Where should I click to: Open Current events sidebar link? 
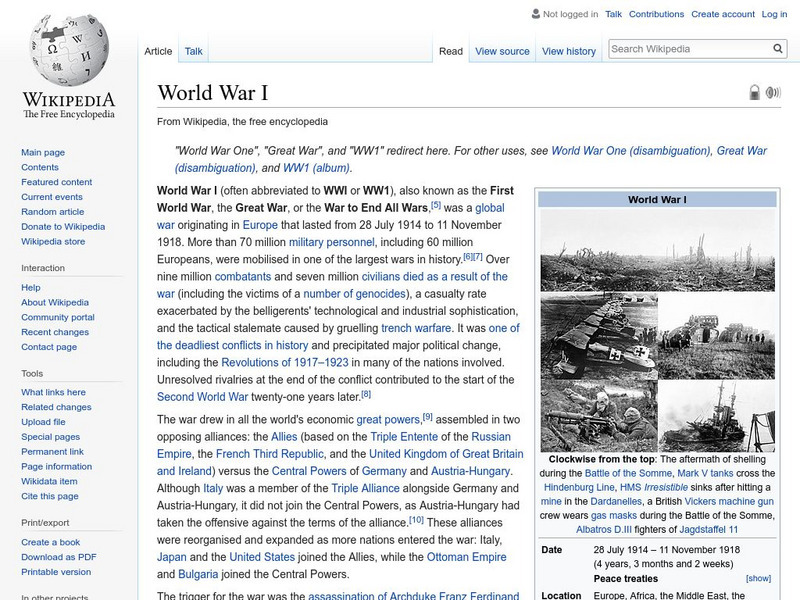coord(52,196)
